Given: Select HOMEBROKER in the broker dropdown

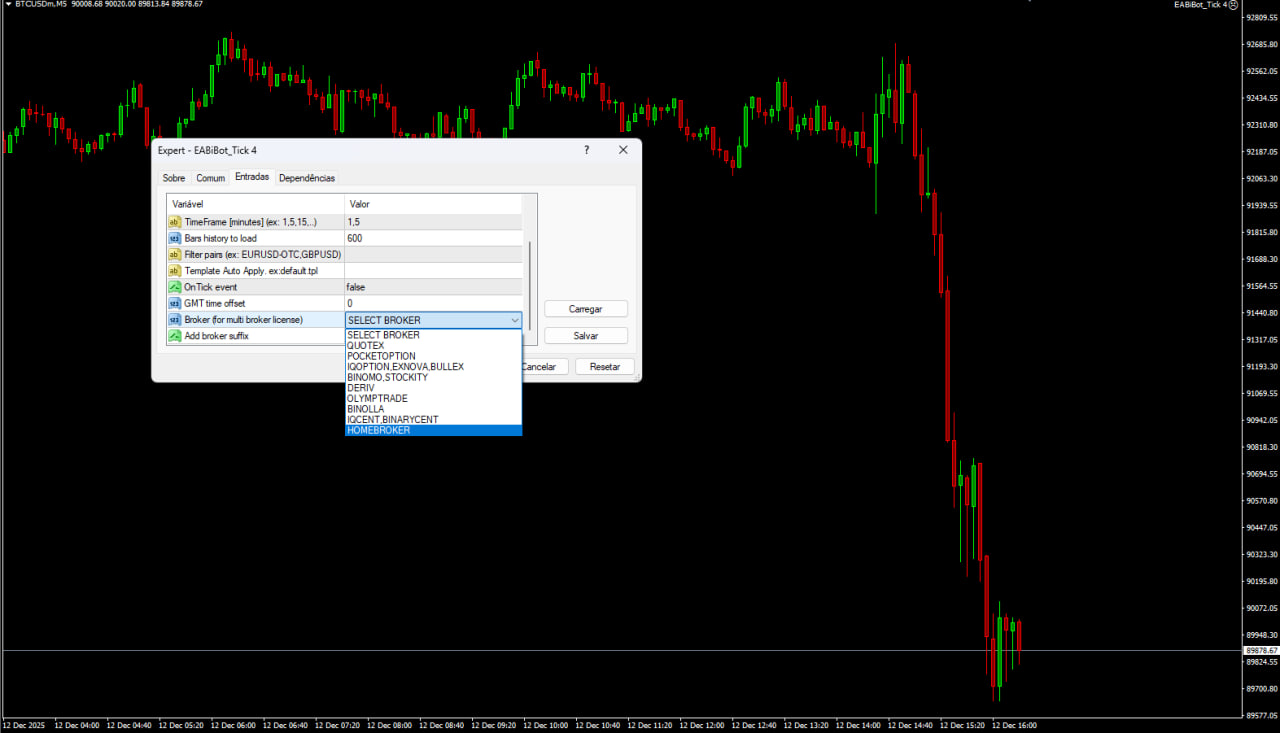Looking at the screenshot, I should coord(378,430).
